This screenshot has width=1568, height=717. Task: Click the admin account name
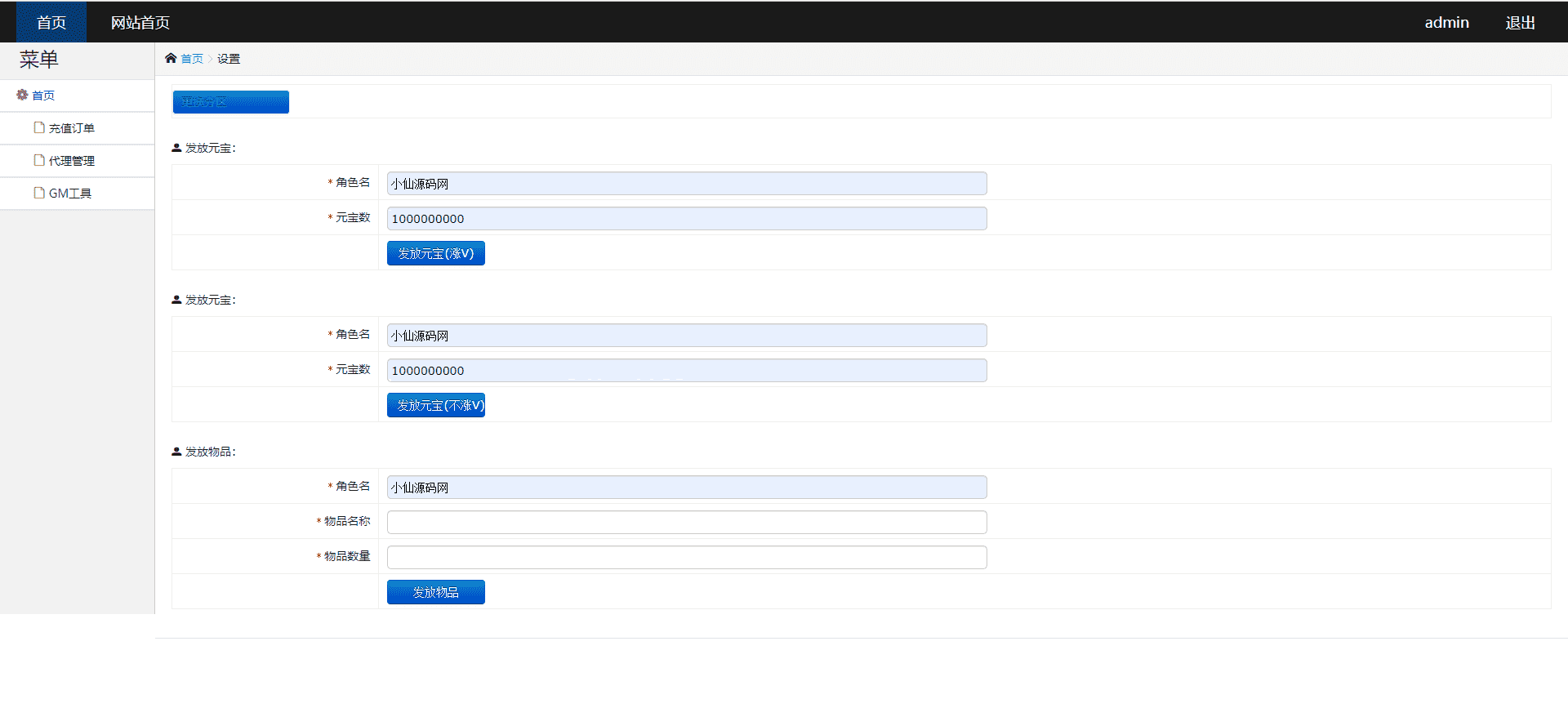(1446, 22)
